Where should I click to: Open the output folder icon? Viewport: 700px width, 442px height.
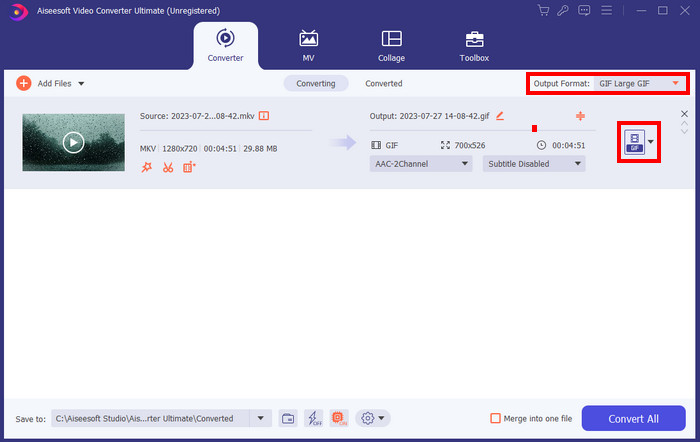(288, 419)
